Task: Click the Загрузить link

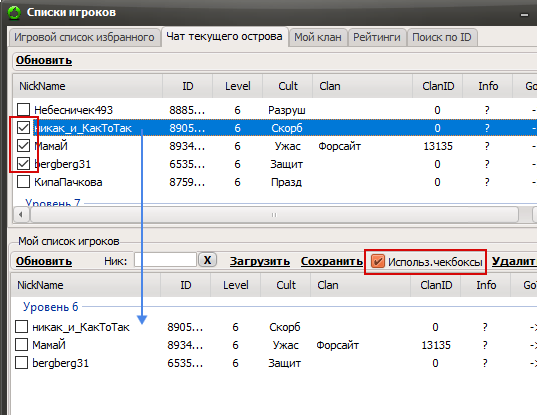Action: (260, 261)
